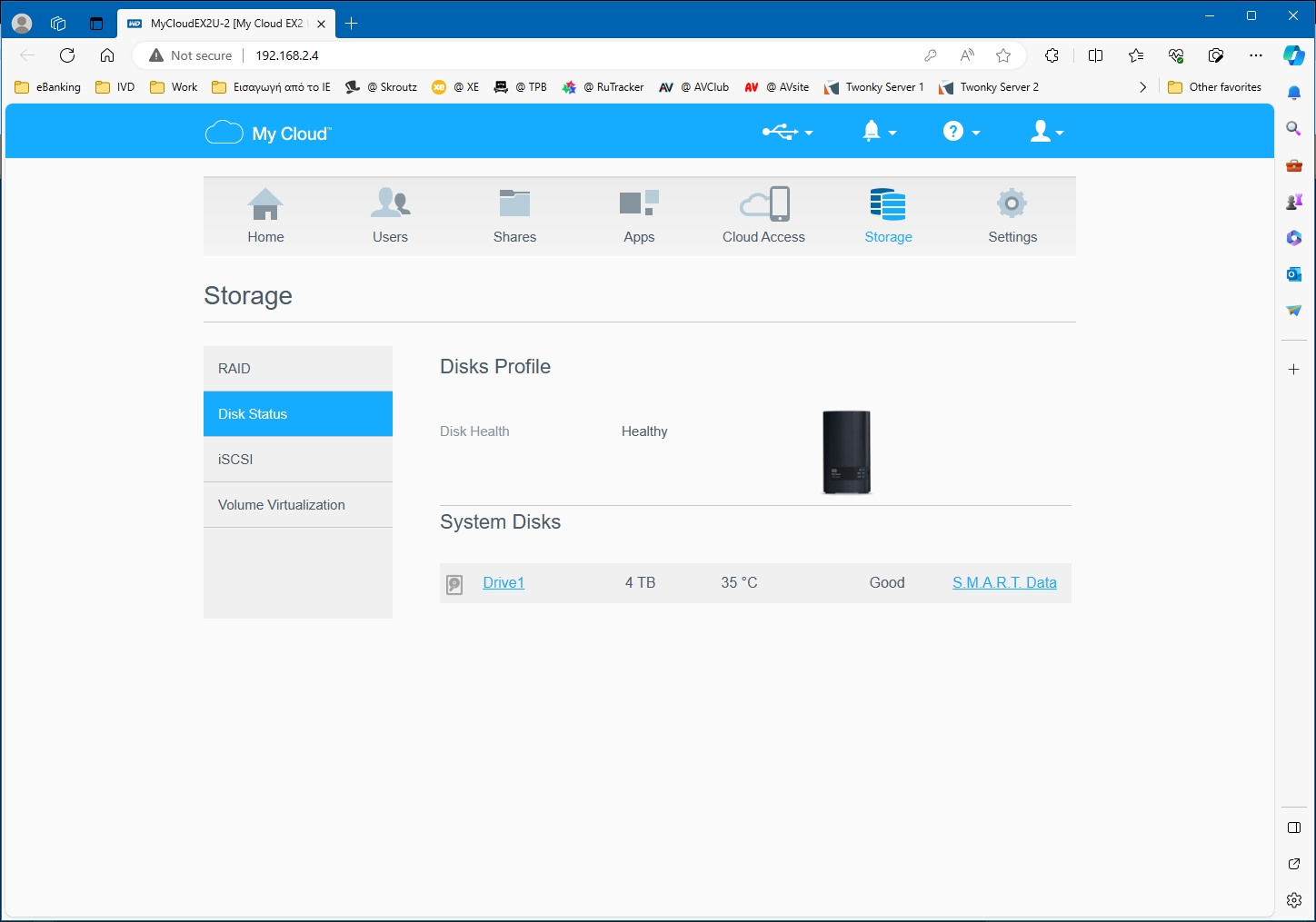
Task: Open the Workspaces icon
Action: [x=58, y=24]
